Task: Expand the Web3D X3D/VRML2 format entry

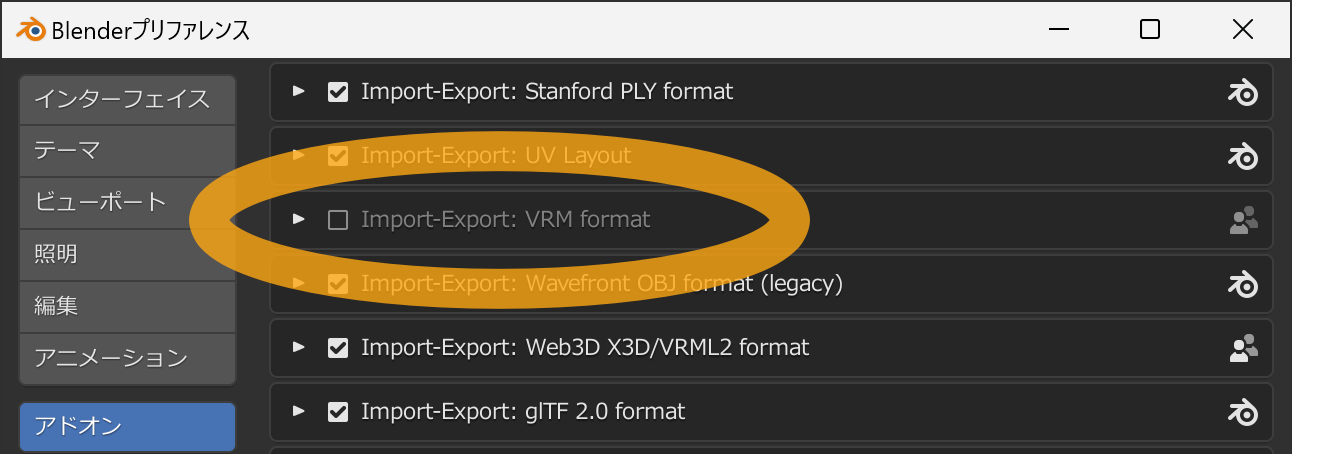Action: (x=297, y=347)
